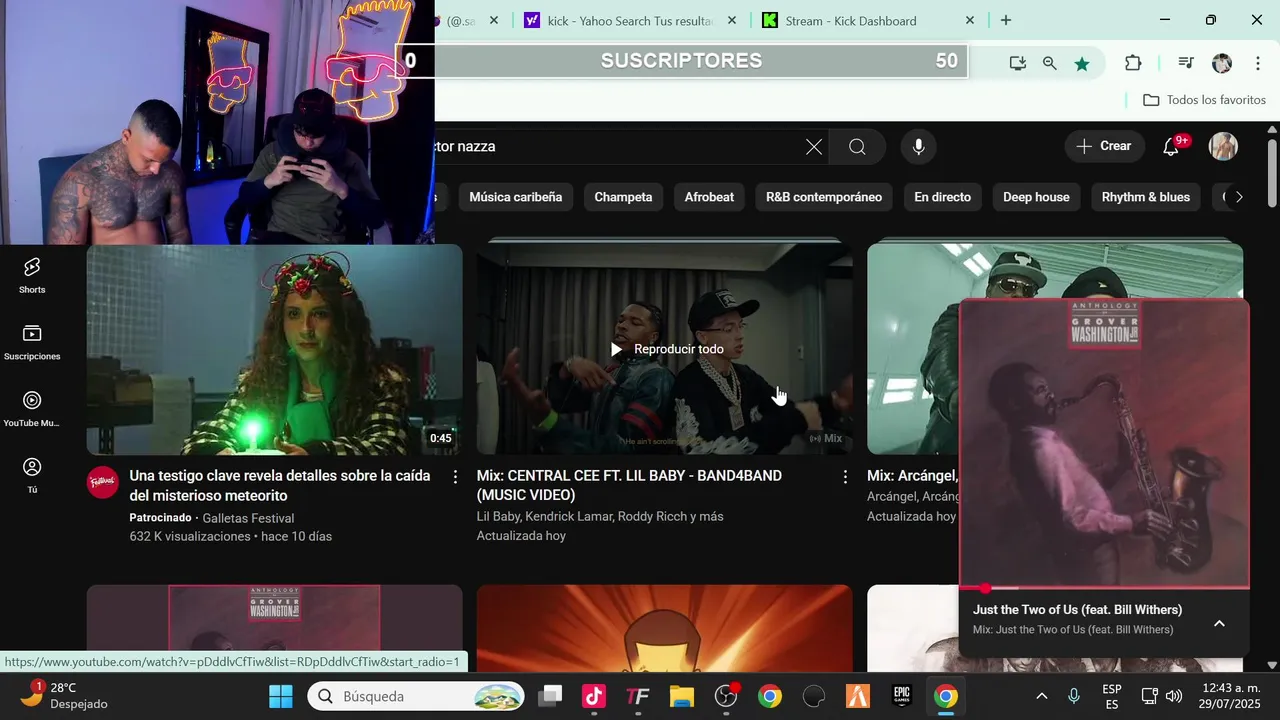The height and width of the screenshot is (720, 1280).
Task: Open File Explorer from taskbar
Action: (x=681, y=696)
